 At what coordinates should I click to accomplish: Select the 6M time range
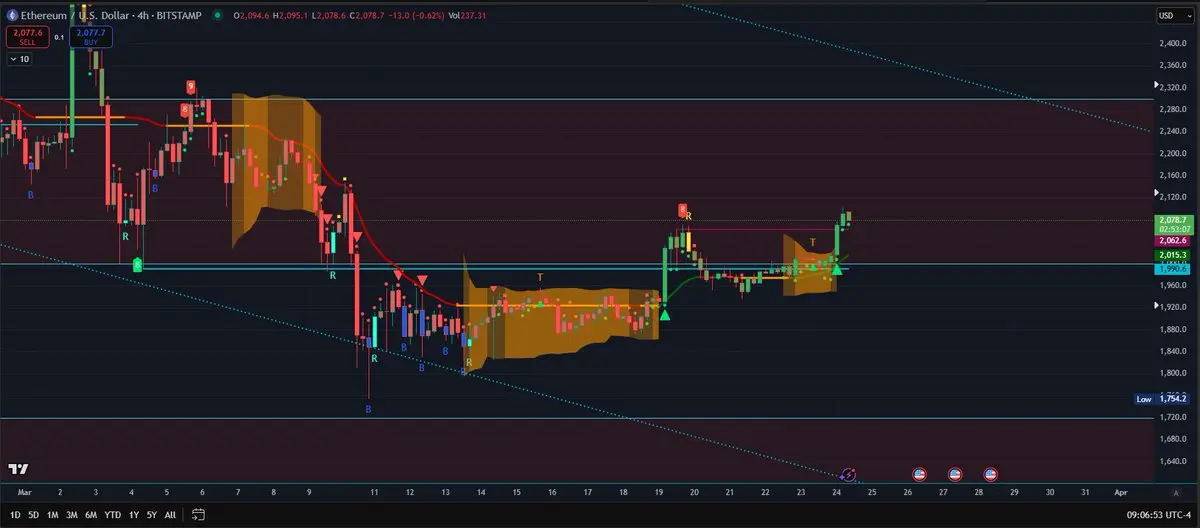(91, 515)
